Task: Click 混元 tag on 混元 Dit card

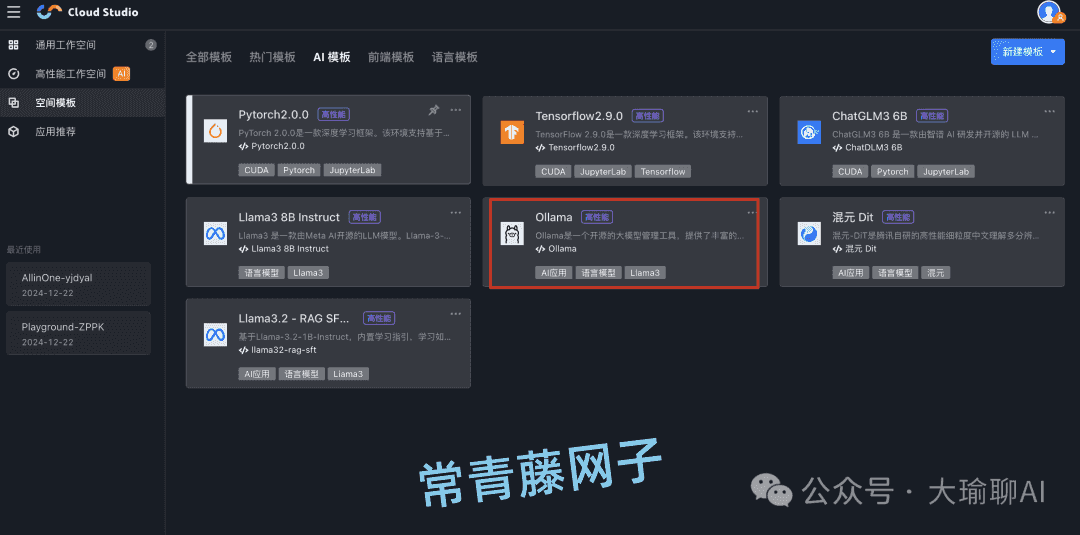Action: [x=936, y=273]
